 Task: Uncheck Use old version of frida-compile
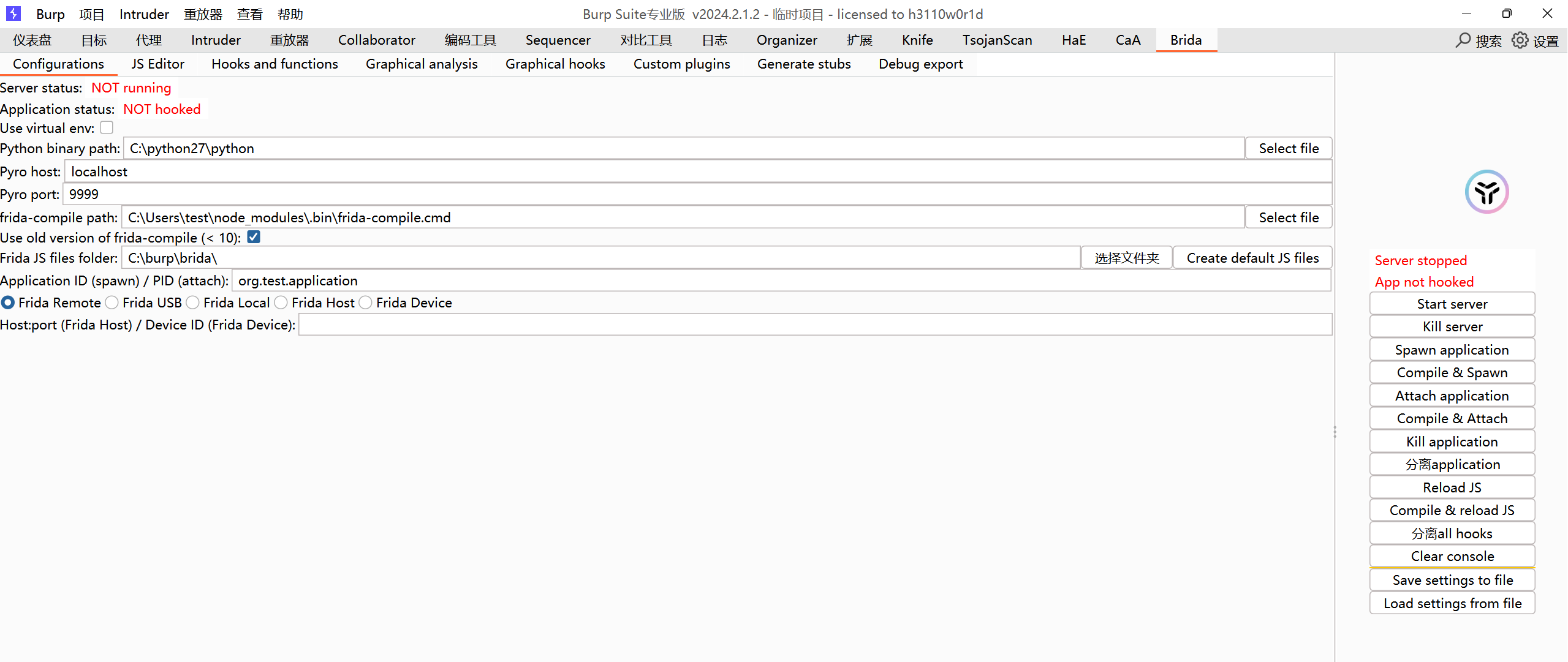coord(254,237)
